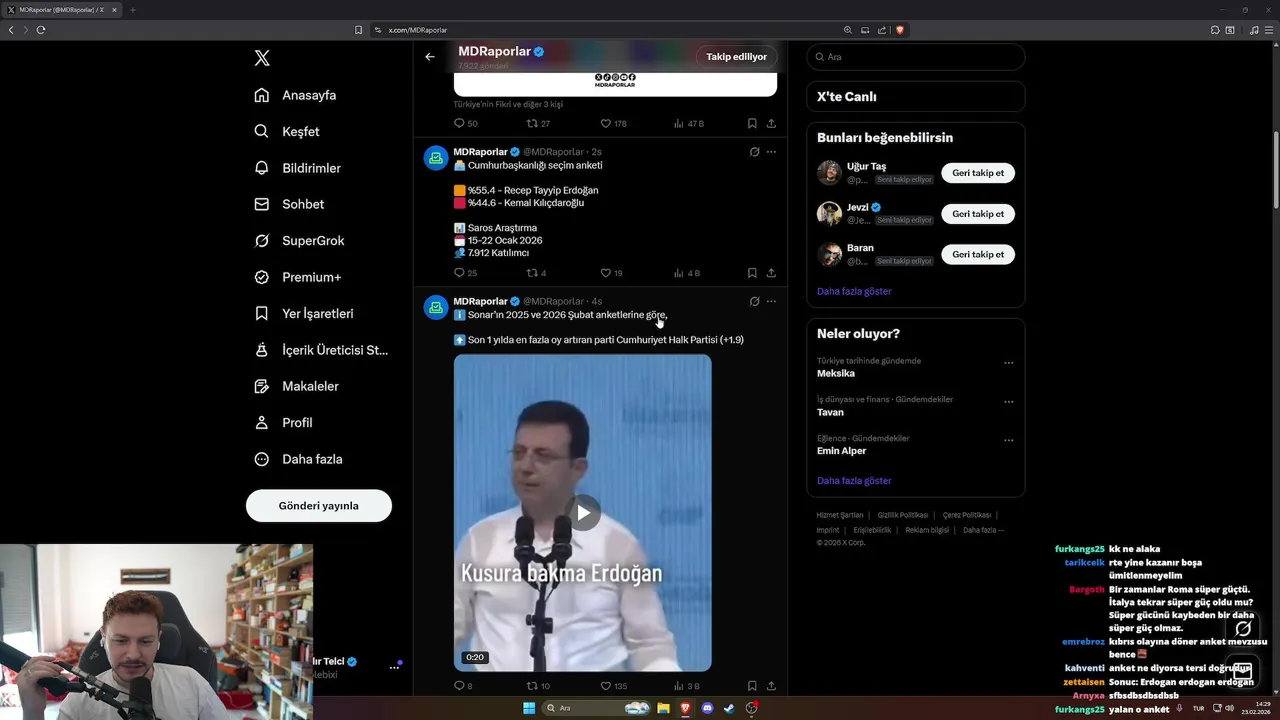Share the Saros Araştırma poll post
The height and width of the screenshot is (720, 1280).
(x=771, y=273)
